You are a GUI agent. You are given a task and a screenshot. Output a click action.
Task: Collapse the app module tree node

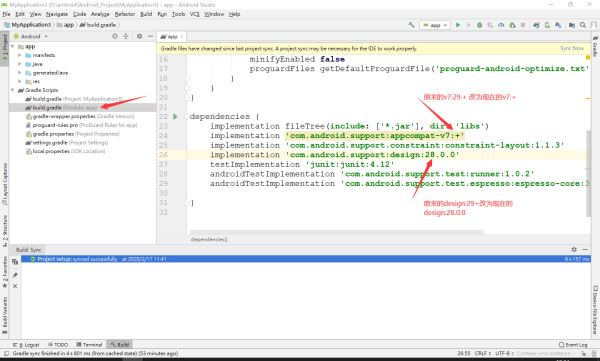click(x=13, y=46)
